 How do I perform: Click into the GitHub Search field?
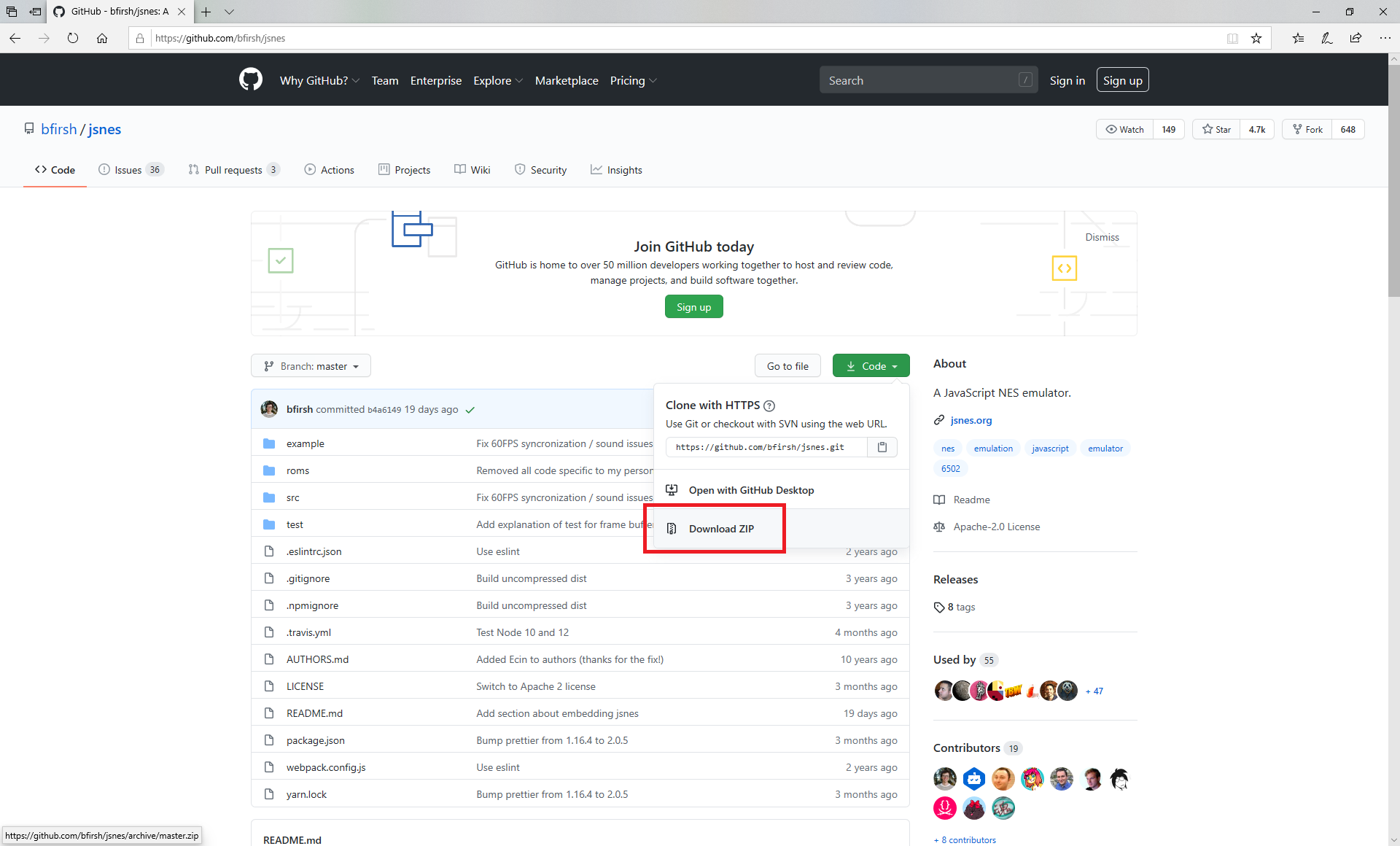pos(928,80)
